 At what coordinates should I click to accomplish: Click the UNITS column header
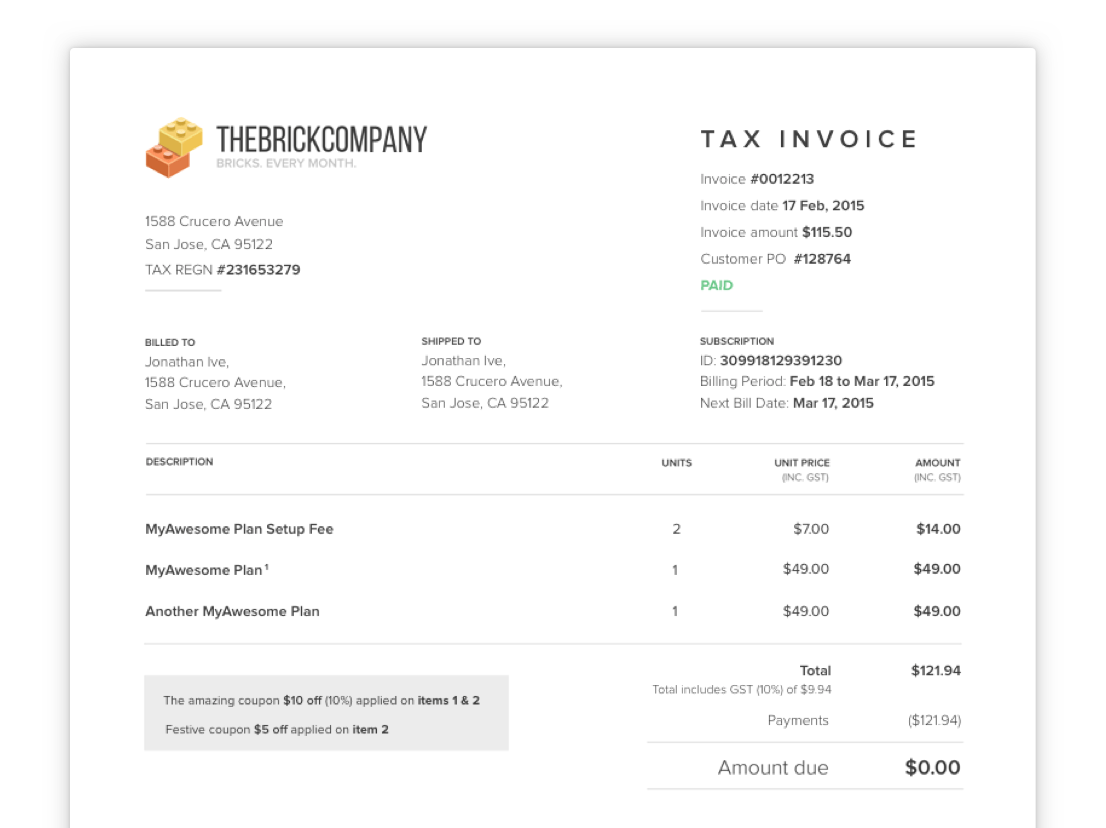tap(676, 463)
